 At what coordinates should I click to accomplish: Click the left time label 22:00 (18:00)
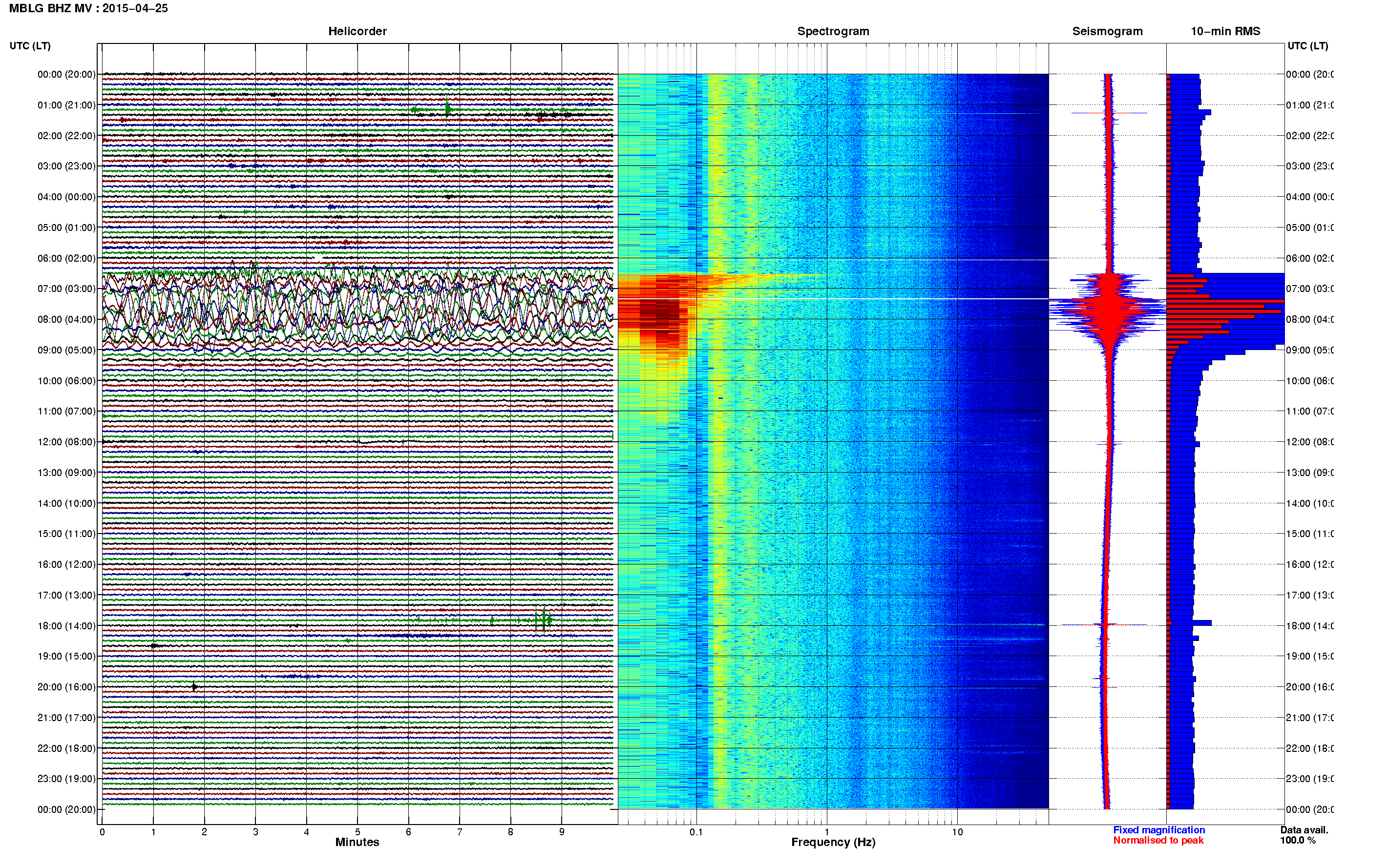pos(66,748)
